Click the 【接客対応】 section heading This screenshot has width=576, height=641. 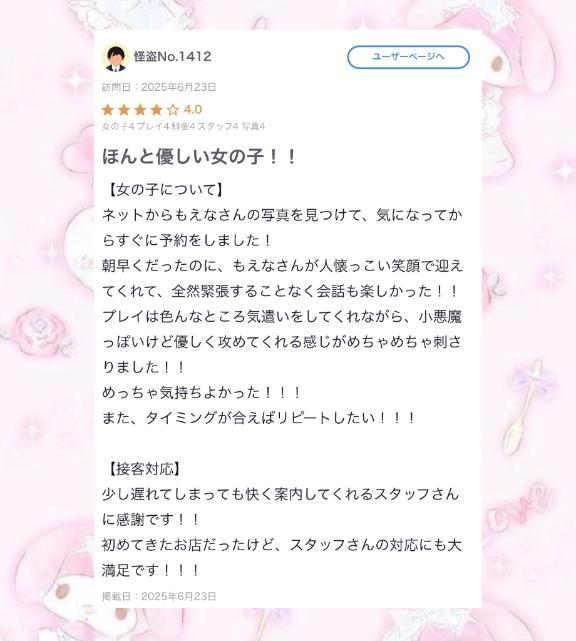tap(143, 468)
